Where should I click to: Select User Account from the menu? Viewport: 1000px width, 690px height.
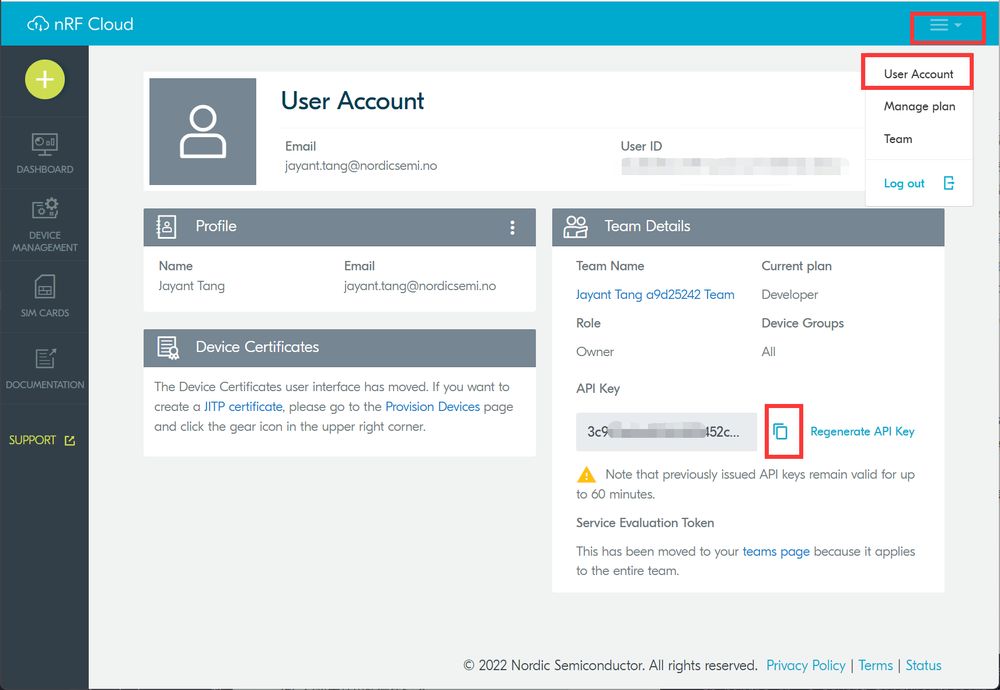pyautogui.click(x=918, y=74)
